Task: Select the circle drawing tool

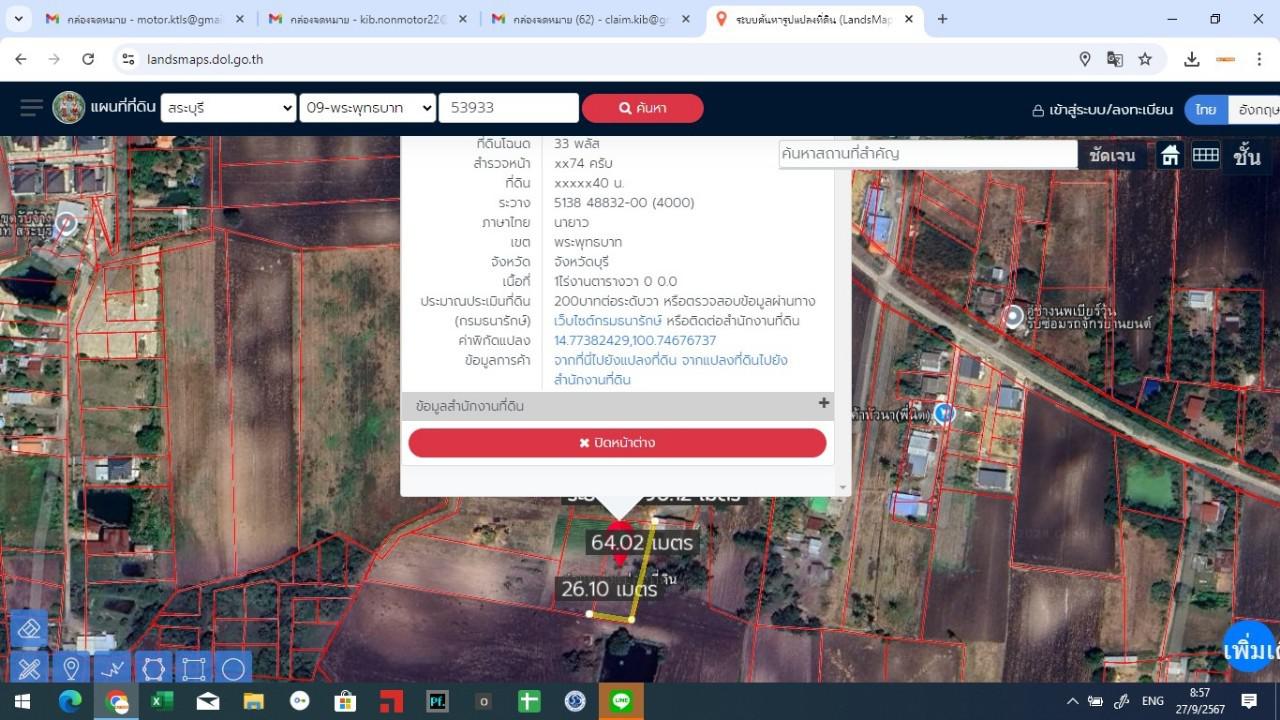Action: pyautogui.click(x=233, y=668)
